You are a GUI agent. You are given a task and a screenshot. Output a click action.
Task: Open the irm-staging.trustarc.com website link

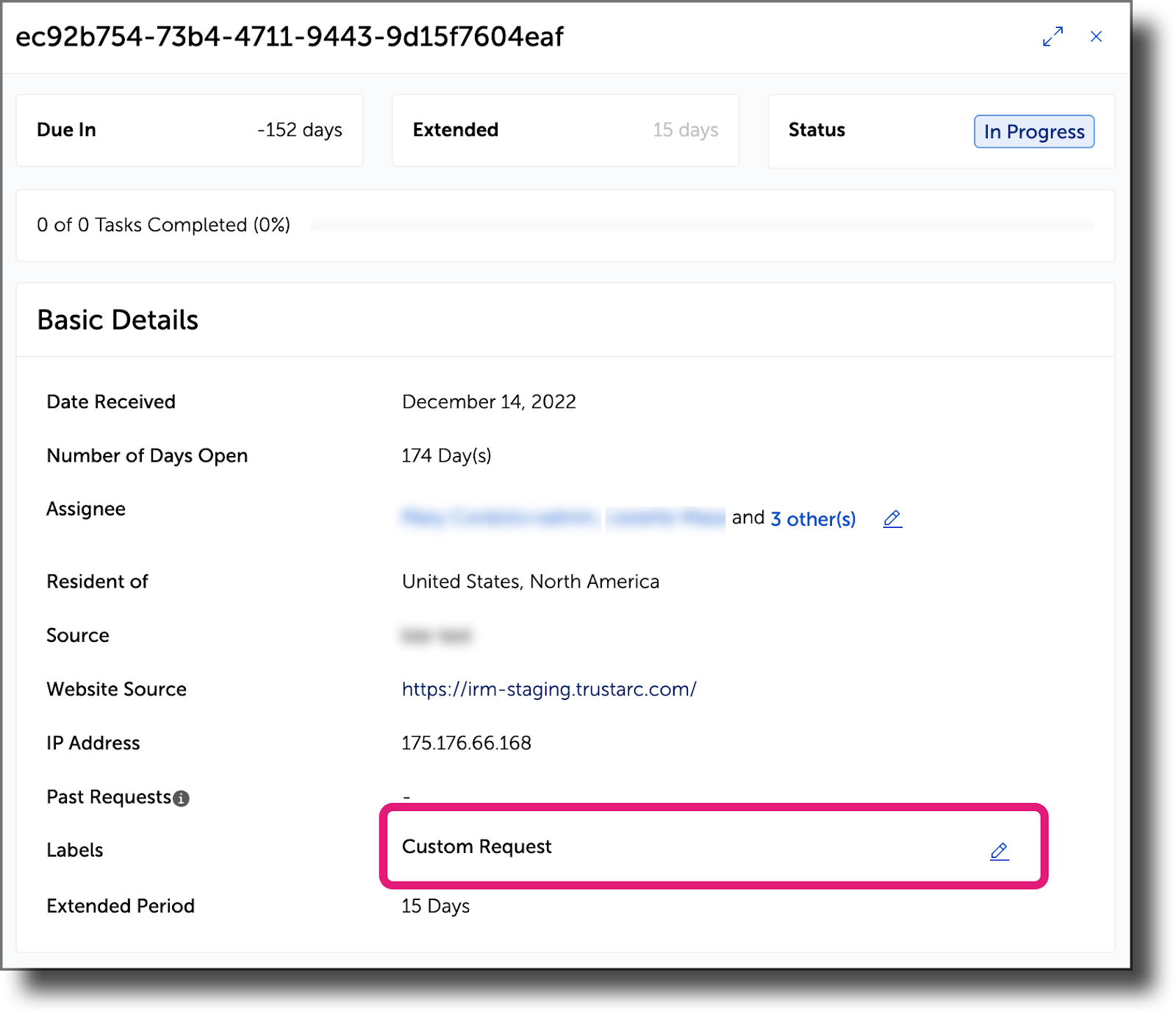[x=548, y=689]
